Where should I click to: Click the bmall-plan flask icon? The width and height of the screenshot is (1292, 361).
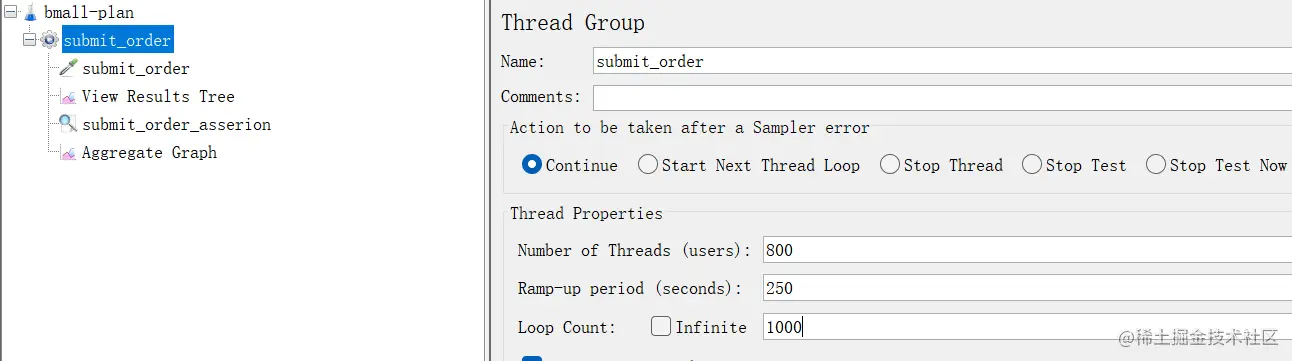pyautogui.click(x=29, y=13)
